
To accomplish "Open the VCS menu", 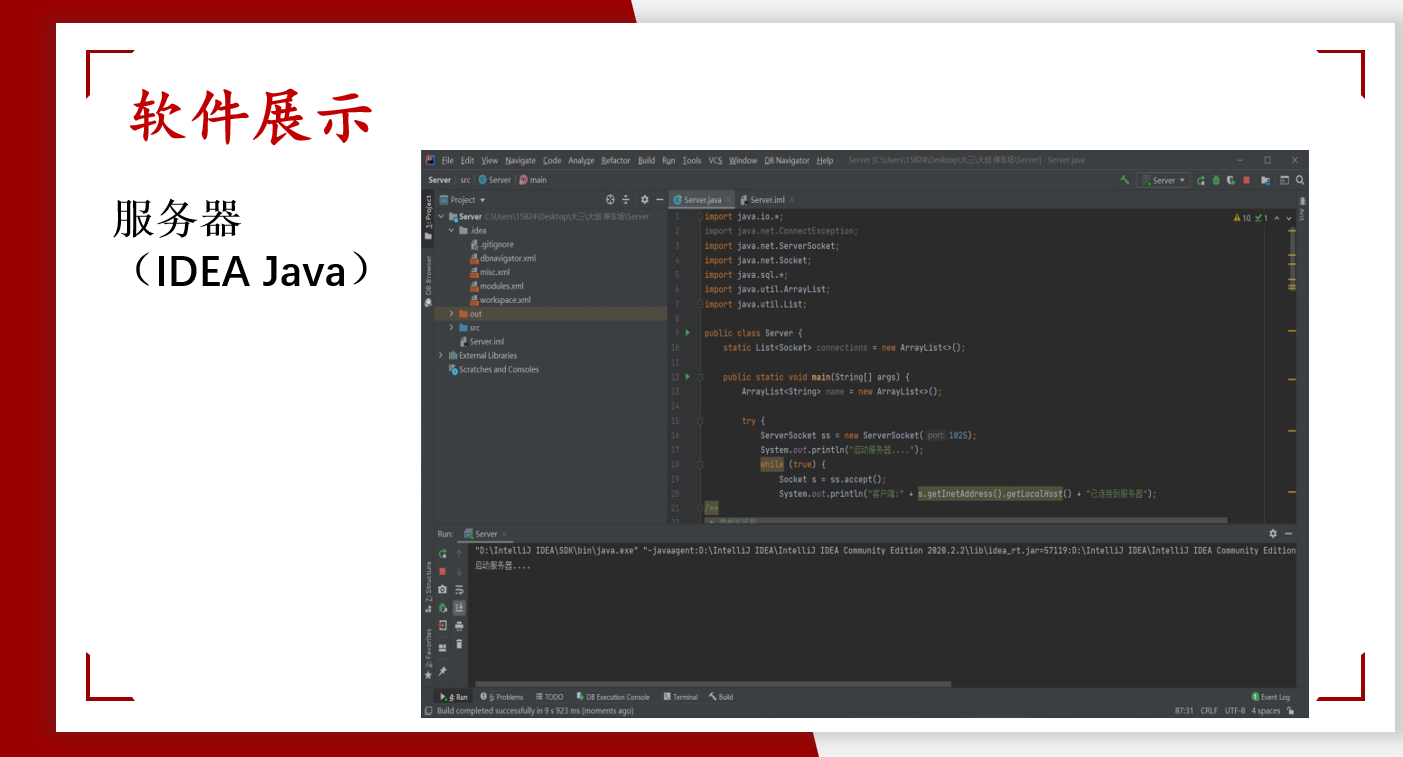I will tap(715, 160).
